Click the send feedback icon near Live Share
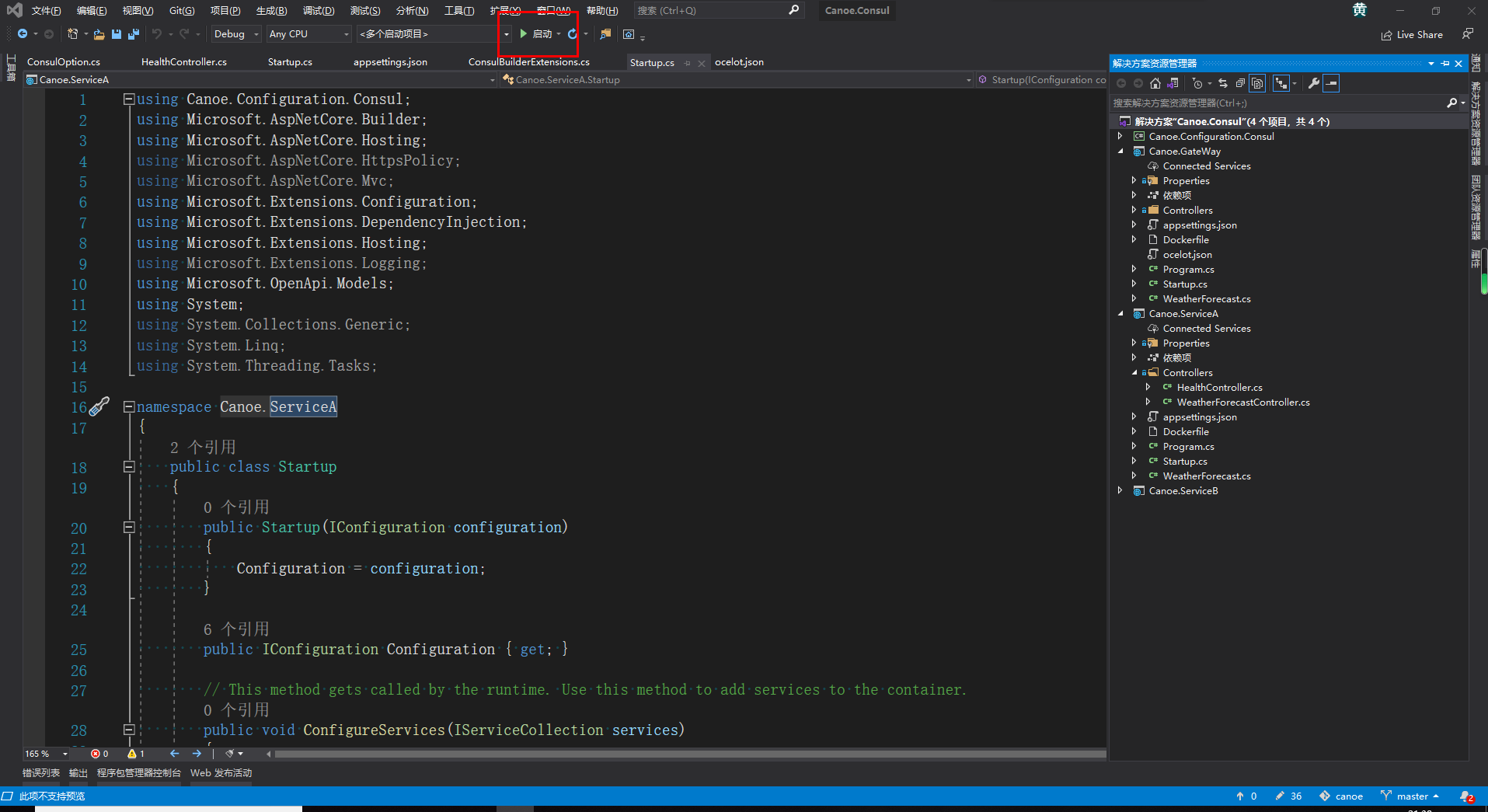The image size is (1488, 812). click(1467, 34)
